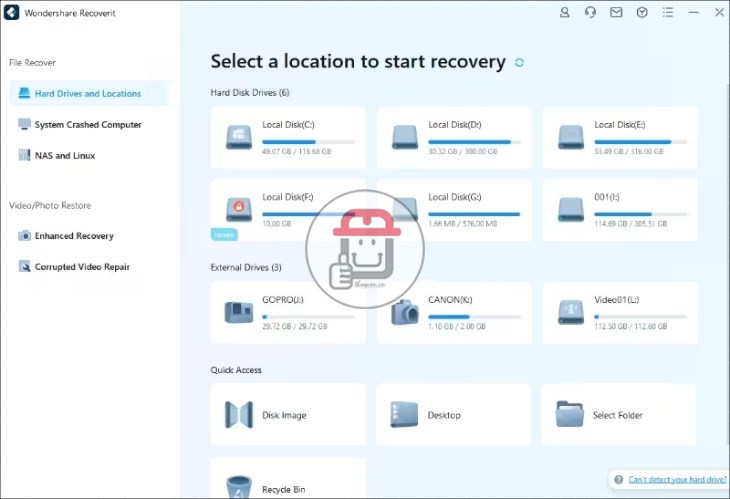Screen dimensions: 730x499
Task: Click the 29.72 GB / 29.72 GB text
Action: point(295,326)
